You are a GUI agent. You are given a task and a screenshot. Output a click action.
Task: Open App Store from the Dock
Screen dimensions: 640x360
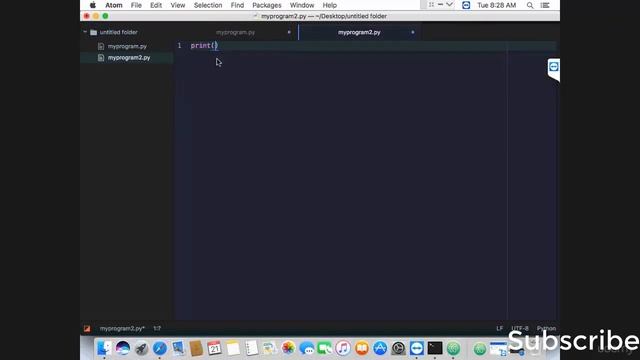point(380,348)
